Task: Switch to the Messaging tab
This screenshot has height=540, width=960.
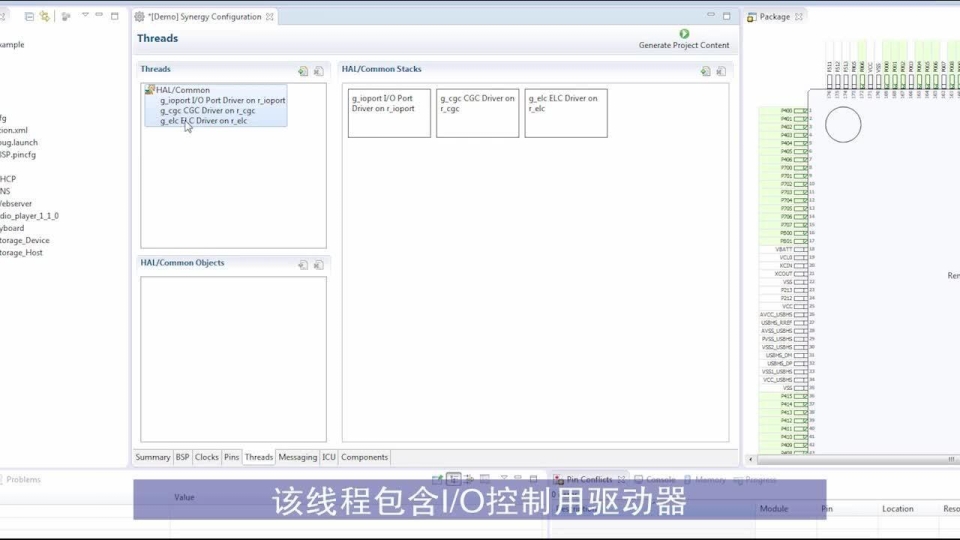Action: point(298,457)
